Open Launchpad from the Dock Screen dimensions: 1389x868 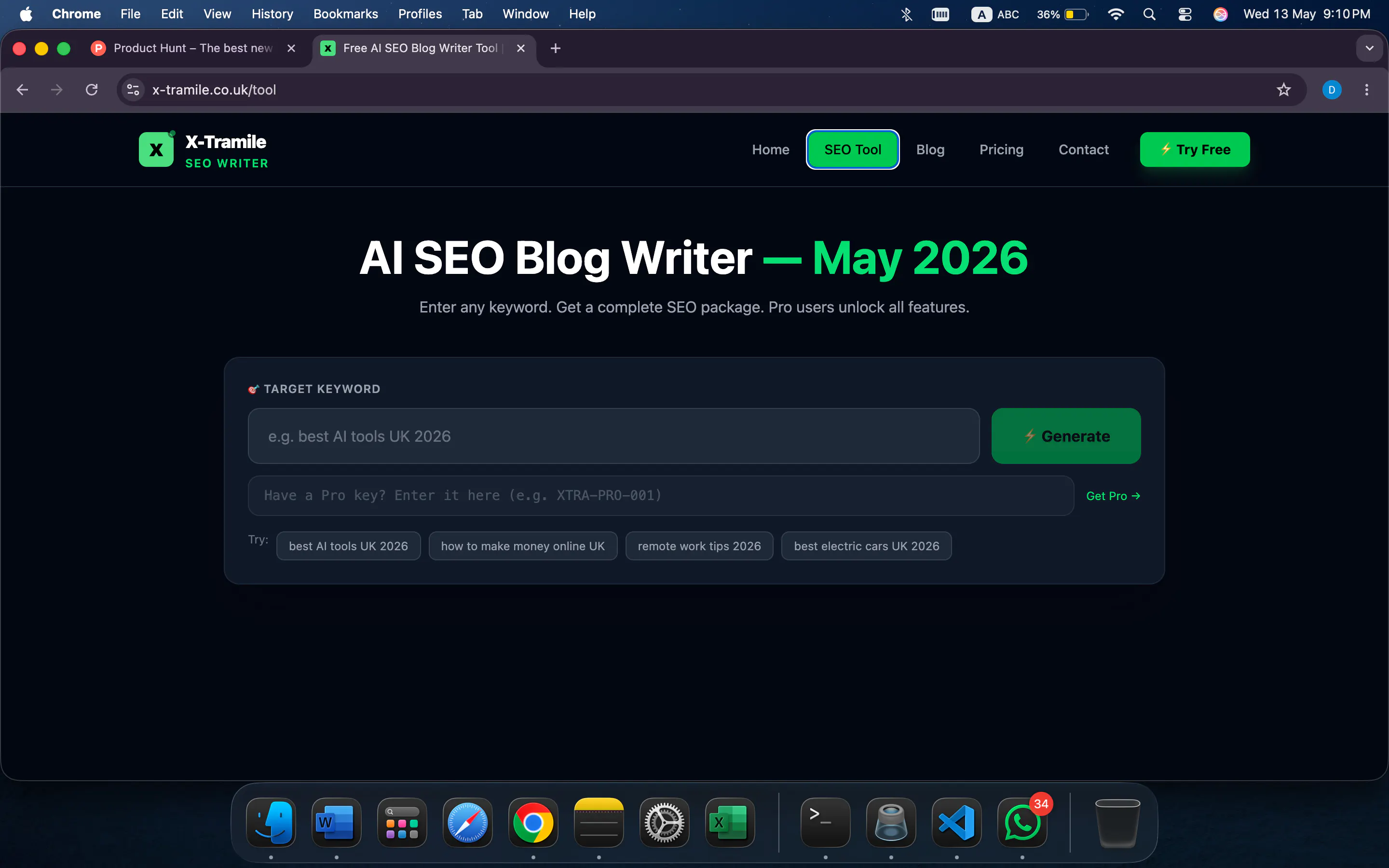click(x=402, y=822)
